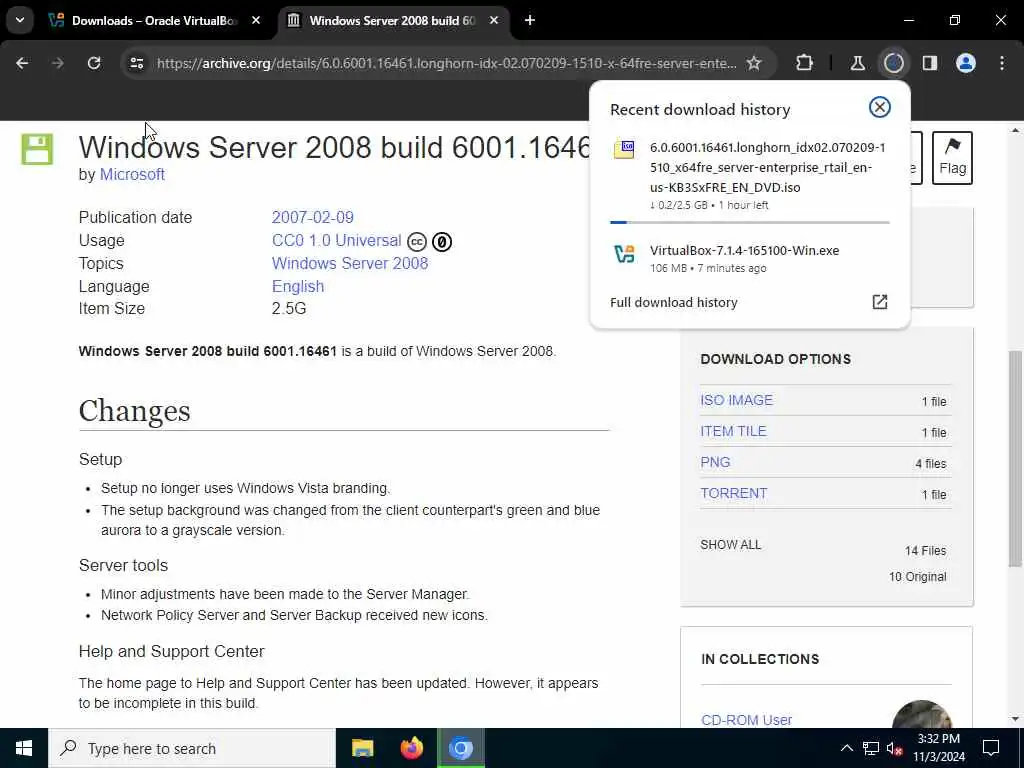Open ITEM TILE download option
The height and width of the screenshot is (768, 1024).
(733, 431)
